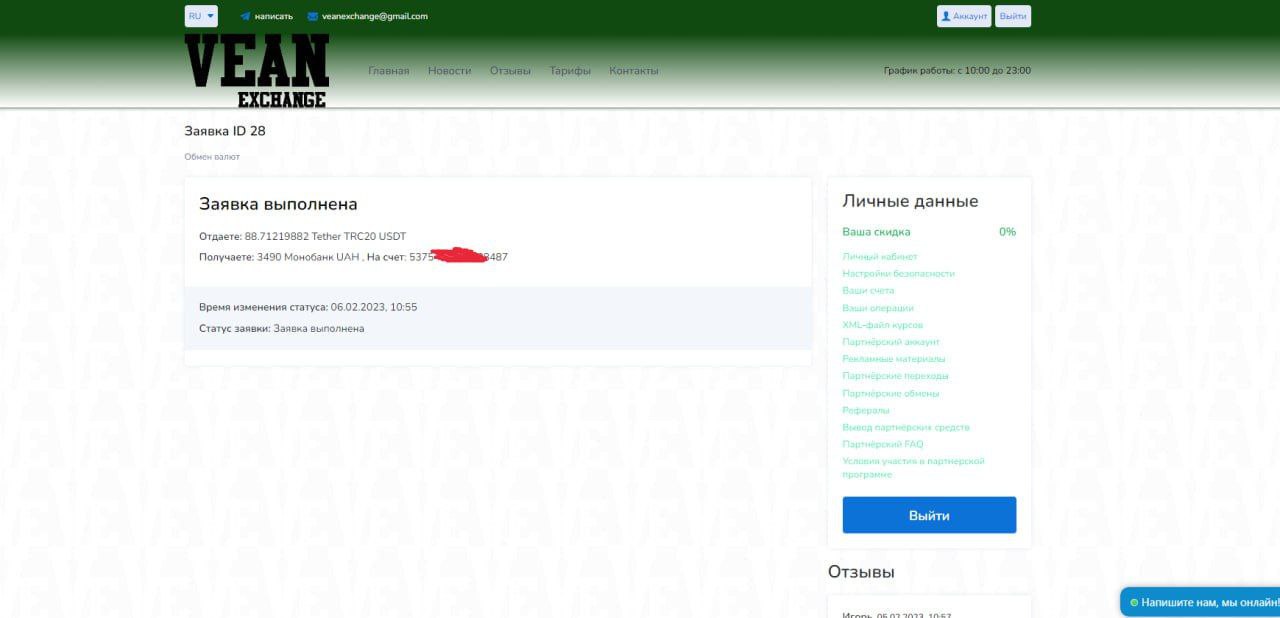Open the Партнёрский FAQ link
Viewport: 1280px width, 618px height.
pyautogui.click(x=883, y=444)
